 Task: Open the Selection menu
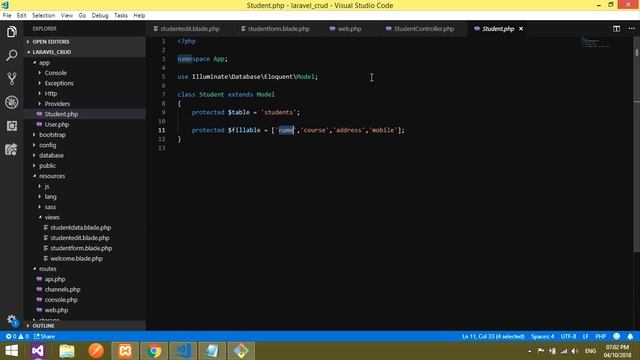tap(43, 16)
